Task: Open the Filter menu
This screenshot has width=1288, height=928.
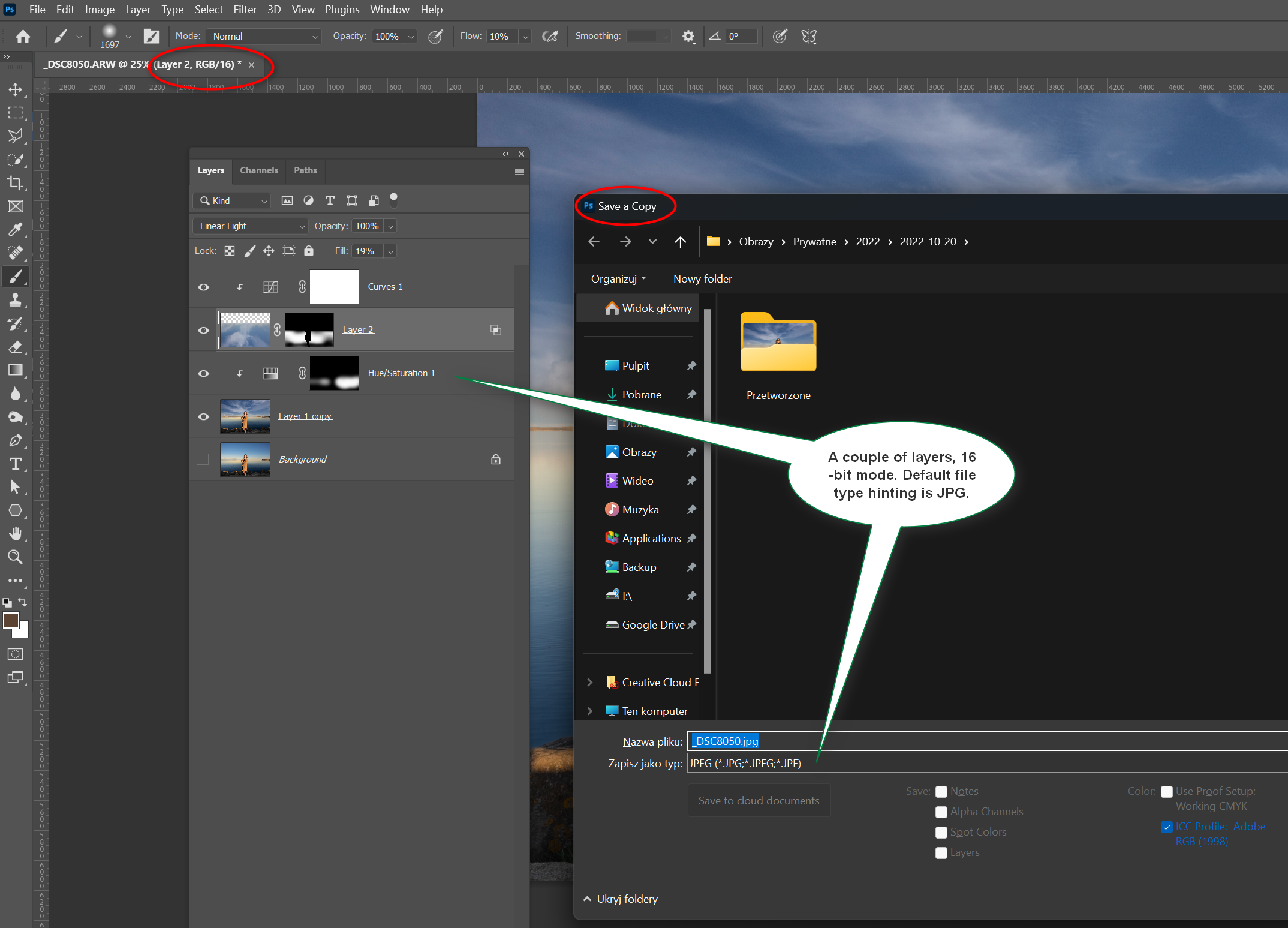Action: tap(245, 9)
